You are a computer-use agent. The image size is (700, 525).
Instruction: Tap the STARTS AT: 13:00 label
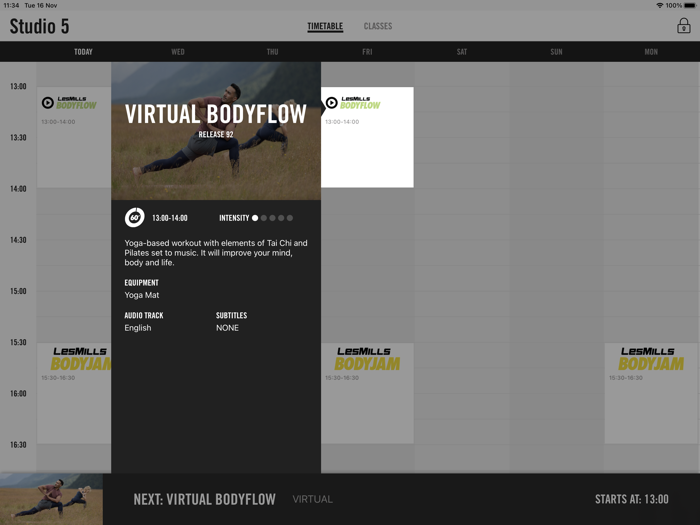(x=632, y=499)
